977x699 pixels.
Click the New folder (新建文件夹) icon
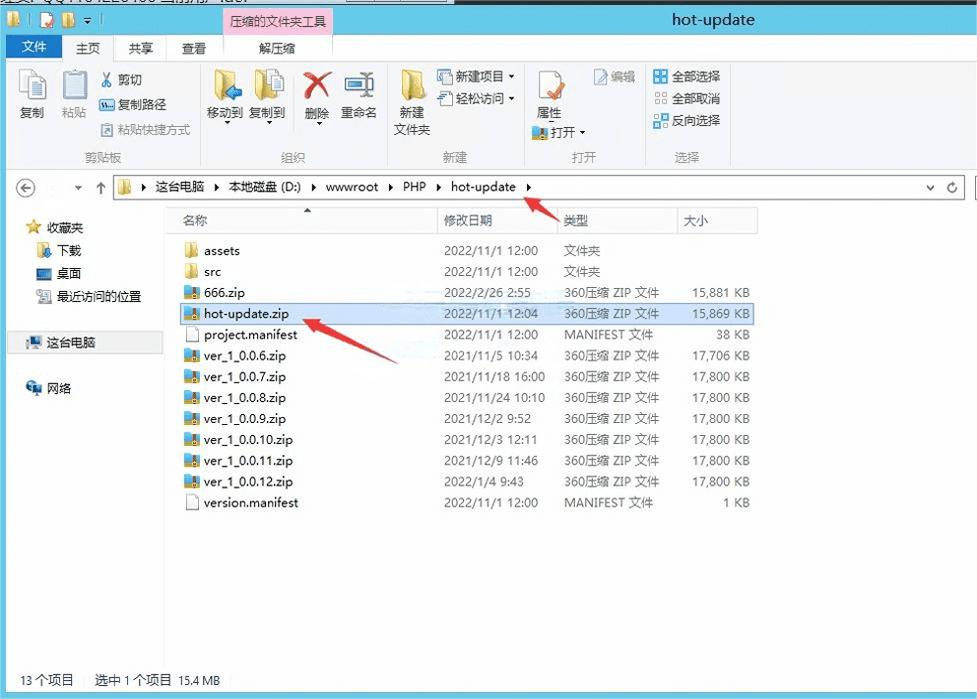(412, 85)
